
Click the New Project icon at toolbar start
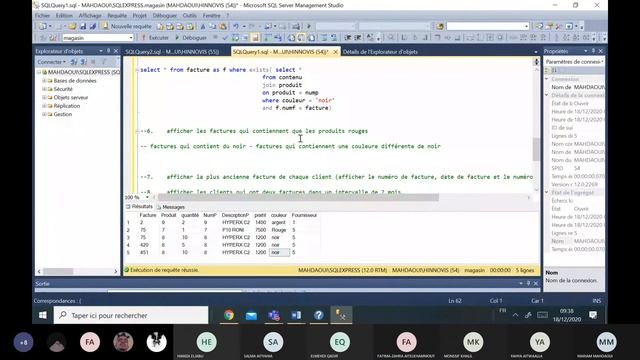[42, 26]
